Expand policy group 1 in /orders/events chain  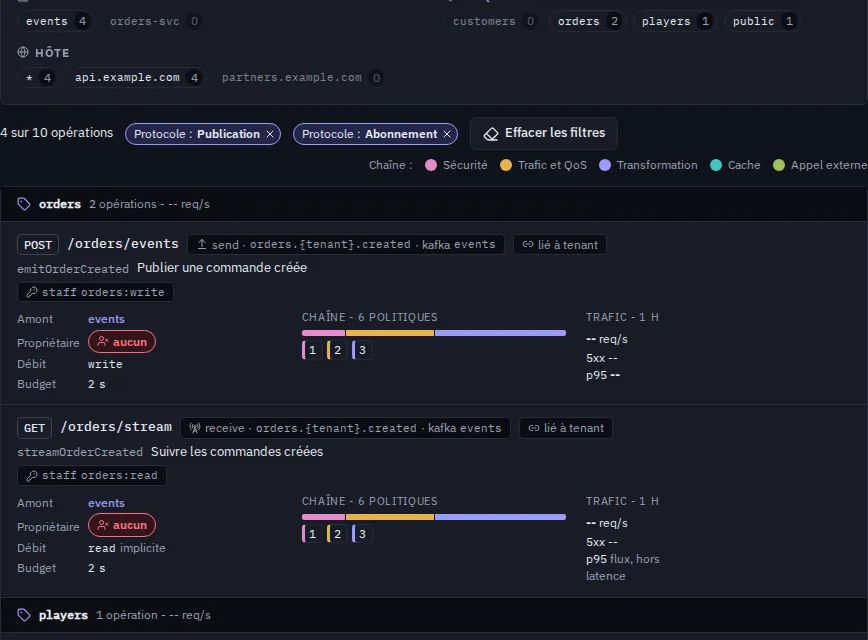click(x=312, y=350)
